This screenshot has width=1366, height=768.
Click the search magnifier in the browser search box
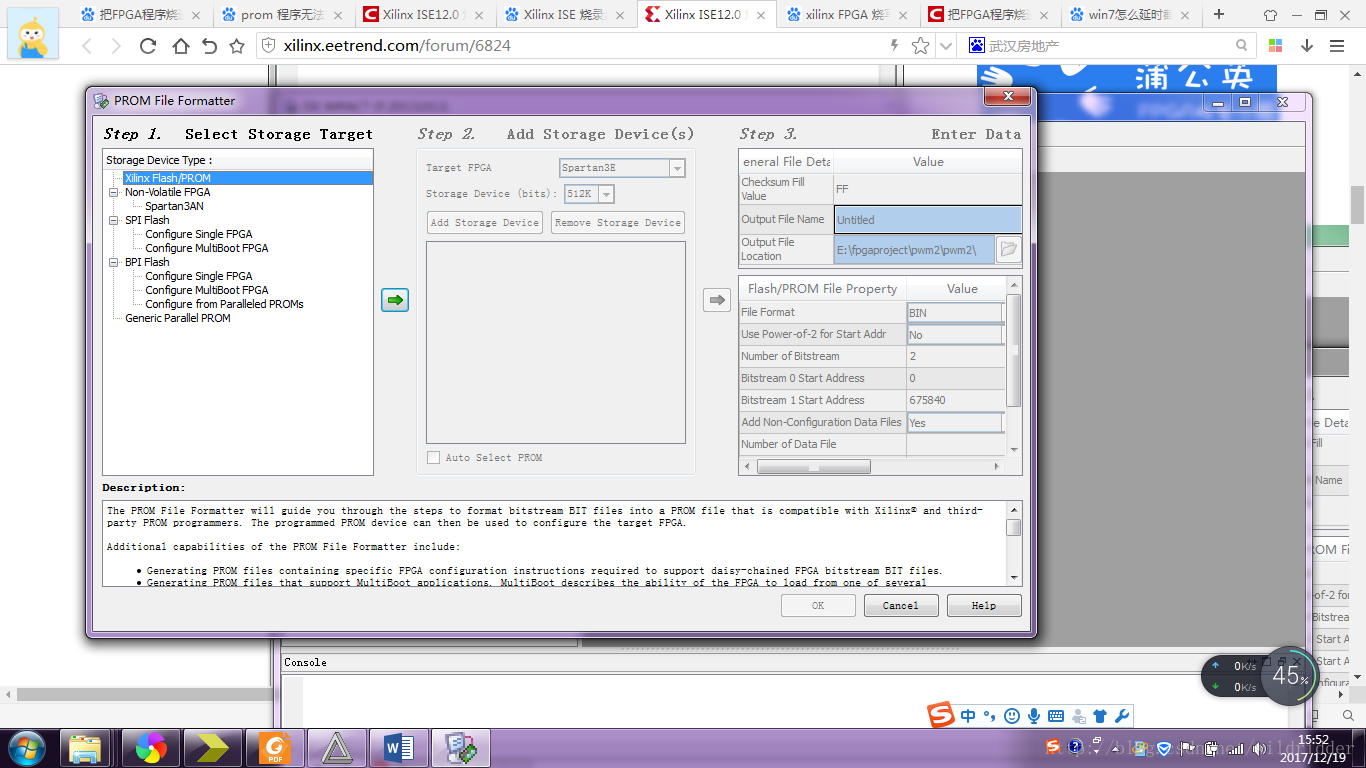tap(1242, 45)
